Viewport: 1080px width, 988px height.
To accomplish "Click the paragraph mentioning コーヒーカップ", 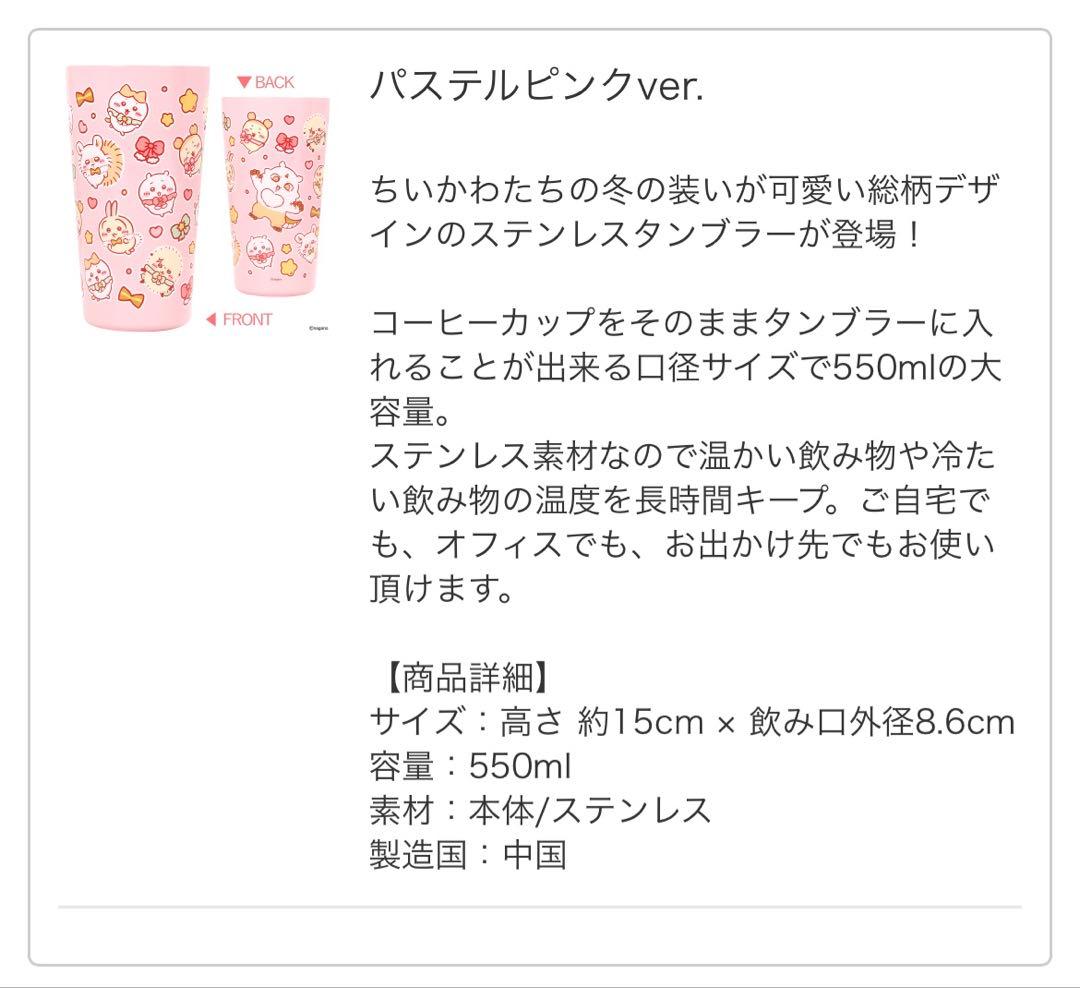I will tap(685, 455).
